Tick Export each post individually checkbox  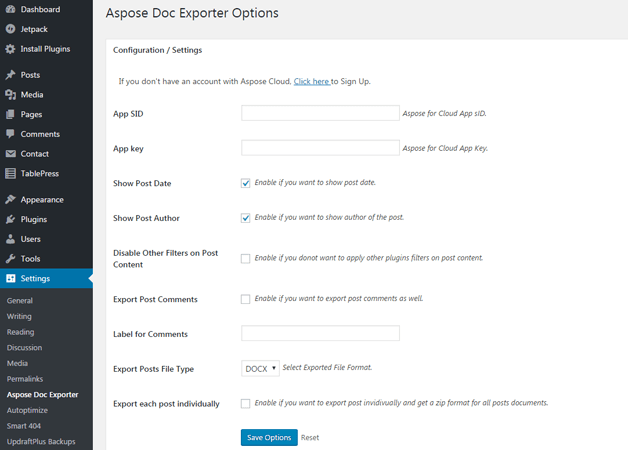pos(246,403)
